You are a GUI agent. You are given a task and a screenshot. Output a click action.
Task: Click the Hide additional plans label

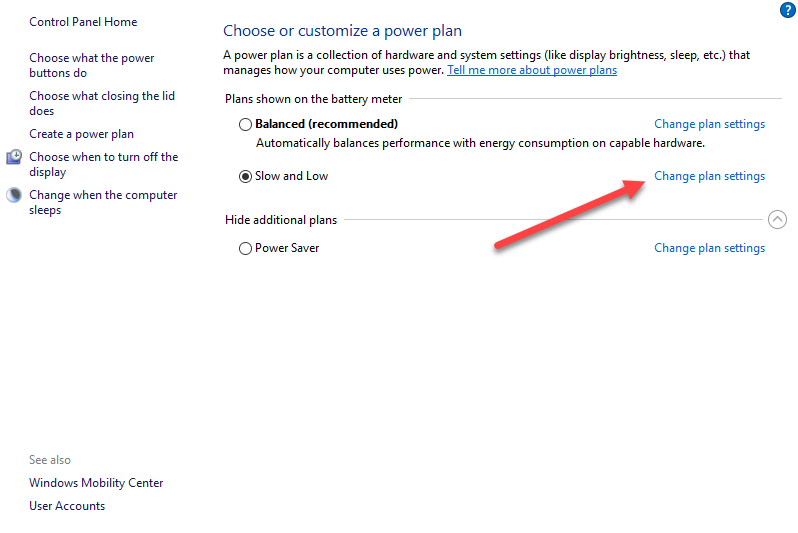click(x=281, y=220)
